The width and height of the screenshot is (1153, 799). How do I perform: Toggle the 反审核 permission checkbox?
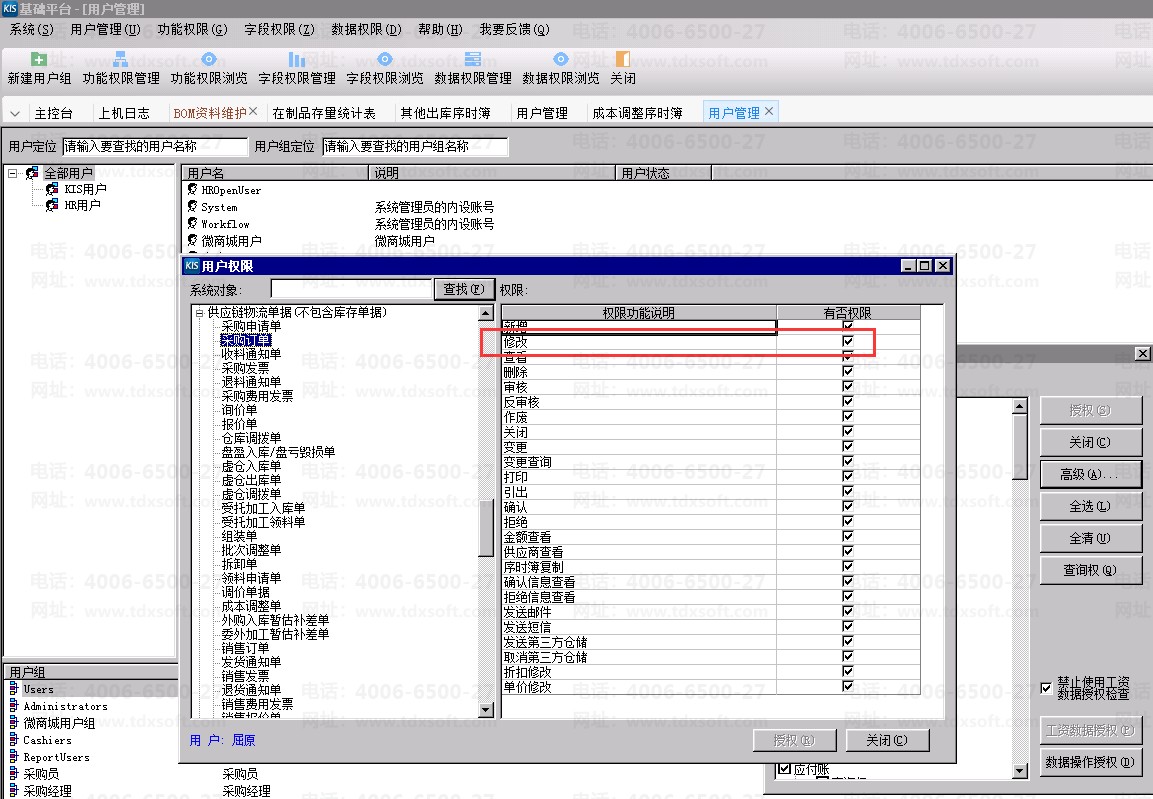pyautogui.click(x=848, y=401)
